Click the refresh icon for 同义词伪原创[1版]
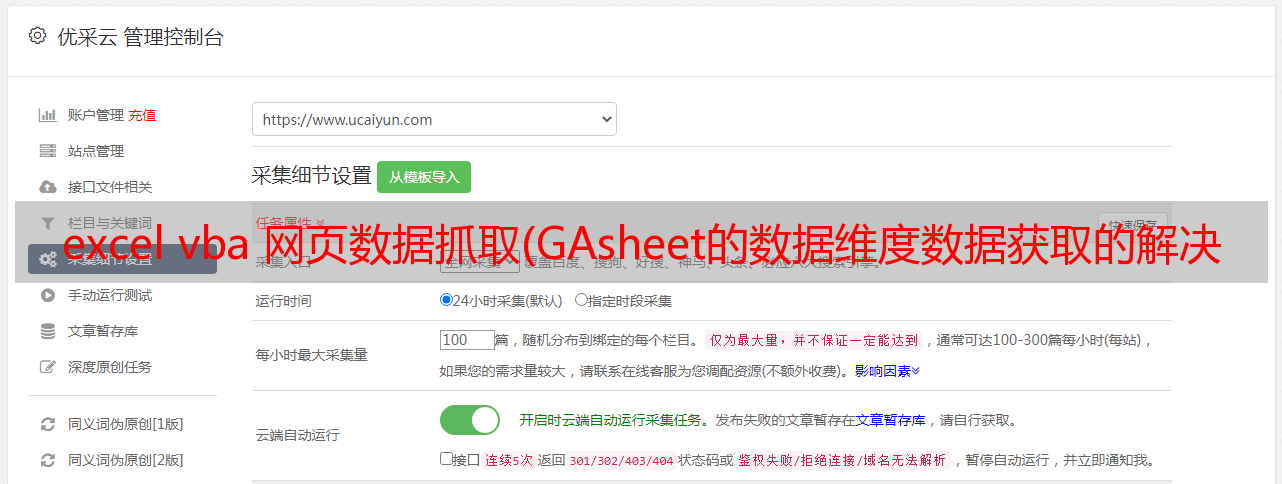Screen dimensions: 1282x484 [x=48, y=424]
